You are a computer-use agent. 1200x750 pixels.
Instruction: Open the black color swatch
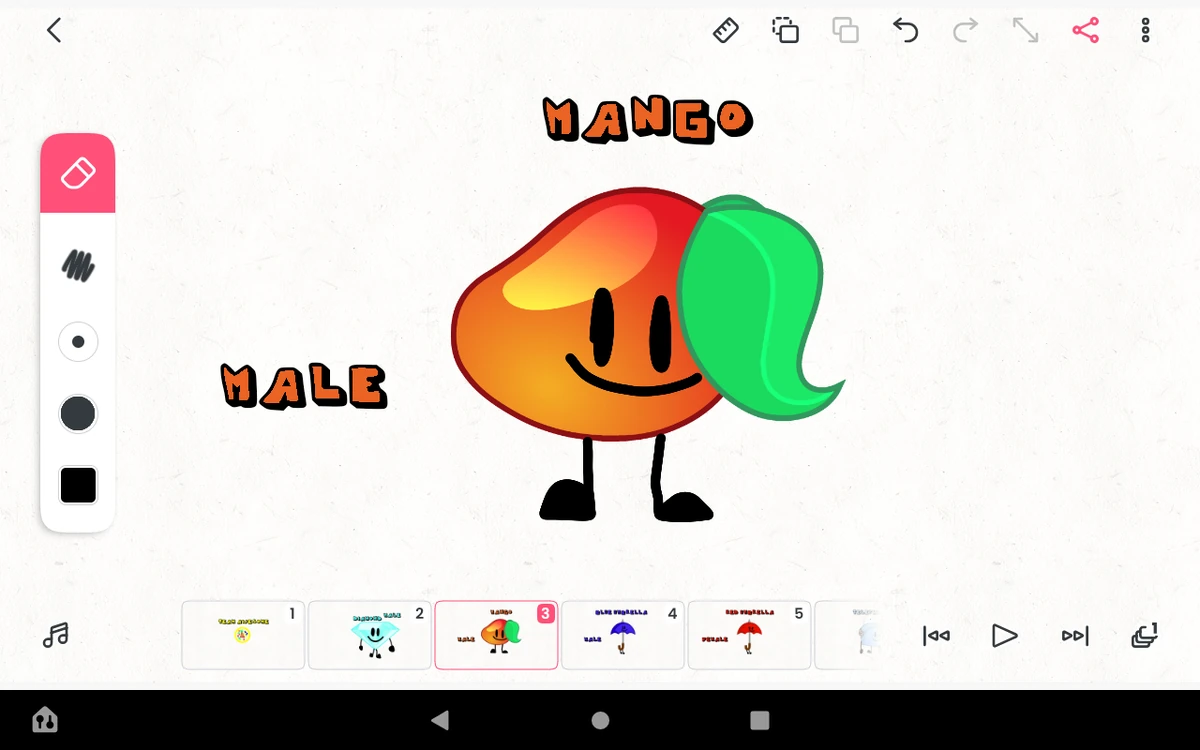78,485
